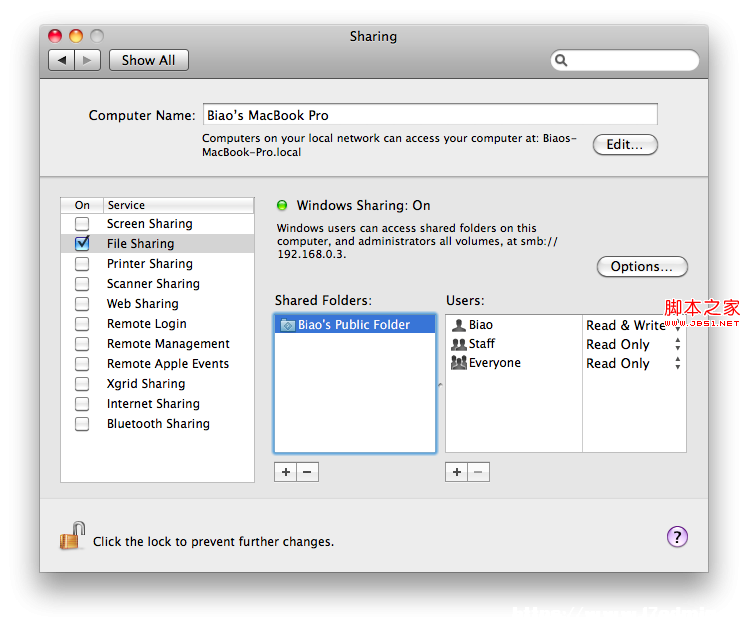
Task: Check the Remote Apple Events box
Action: pos(82,364)
